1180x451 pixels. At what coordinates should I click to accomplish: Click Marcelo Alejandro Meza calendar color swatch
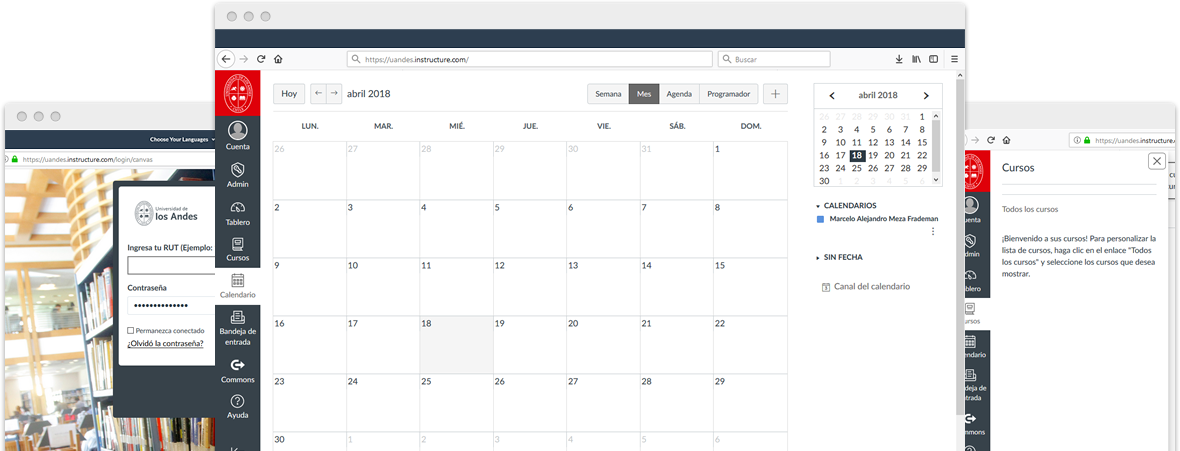pyautogui.click(x=821, y=219)
